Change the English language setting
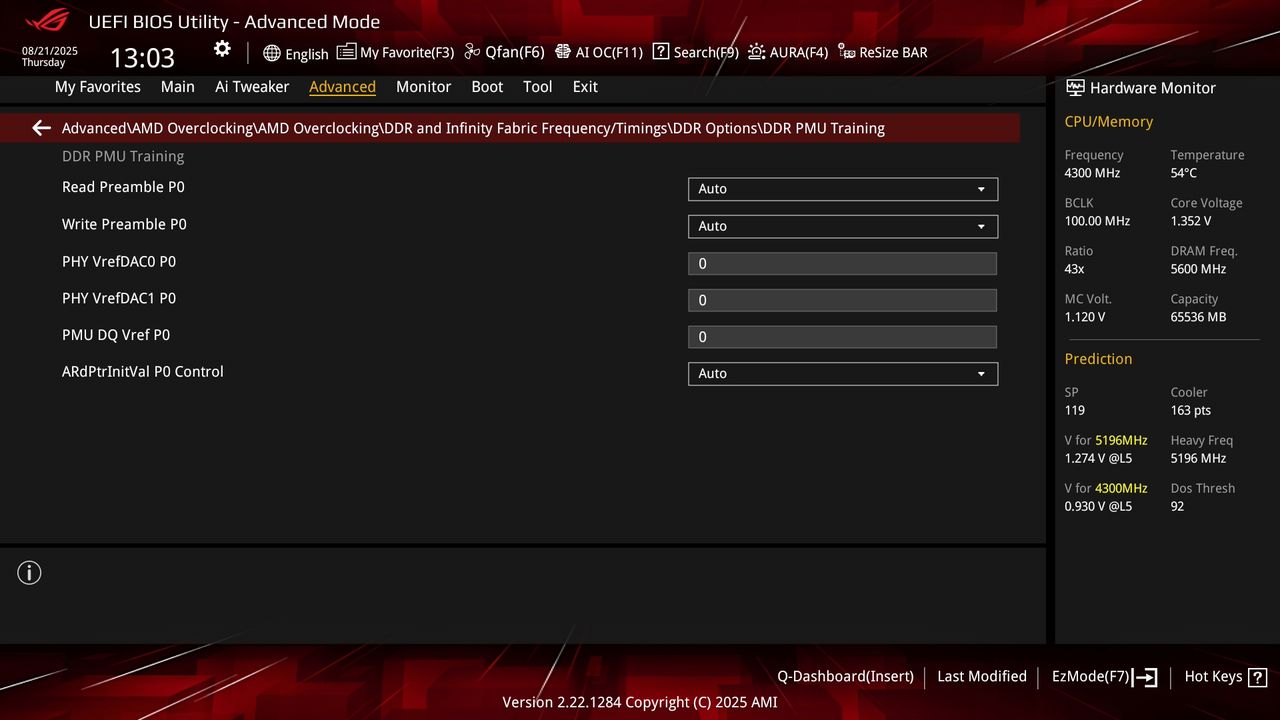This screenshot has height=720, width=1280. point(297,53)
